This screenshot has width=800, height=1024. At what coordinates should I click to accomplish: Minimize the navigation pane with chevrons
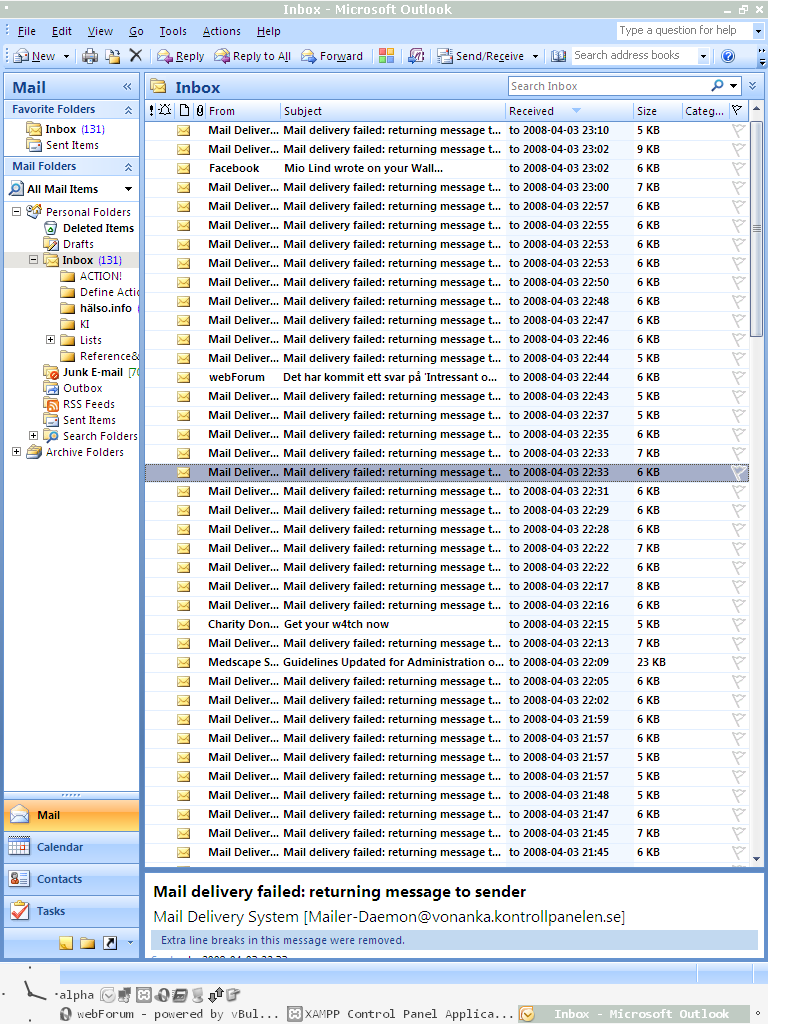pos(127,87)
